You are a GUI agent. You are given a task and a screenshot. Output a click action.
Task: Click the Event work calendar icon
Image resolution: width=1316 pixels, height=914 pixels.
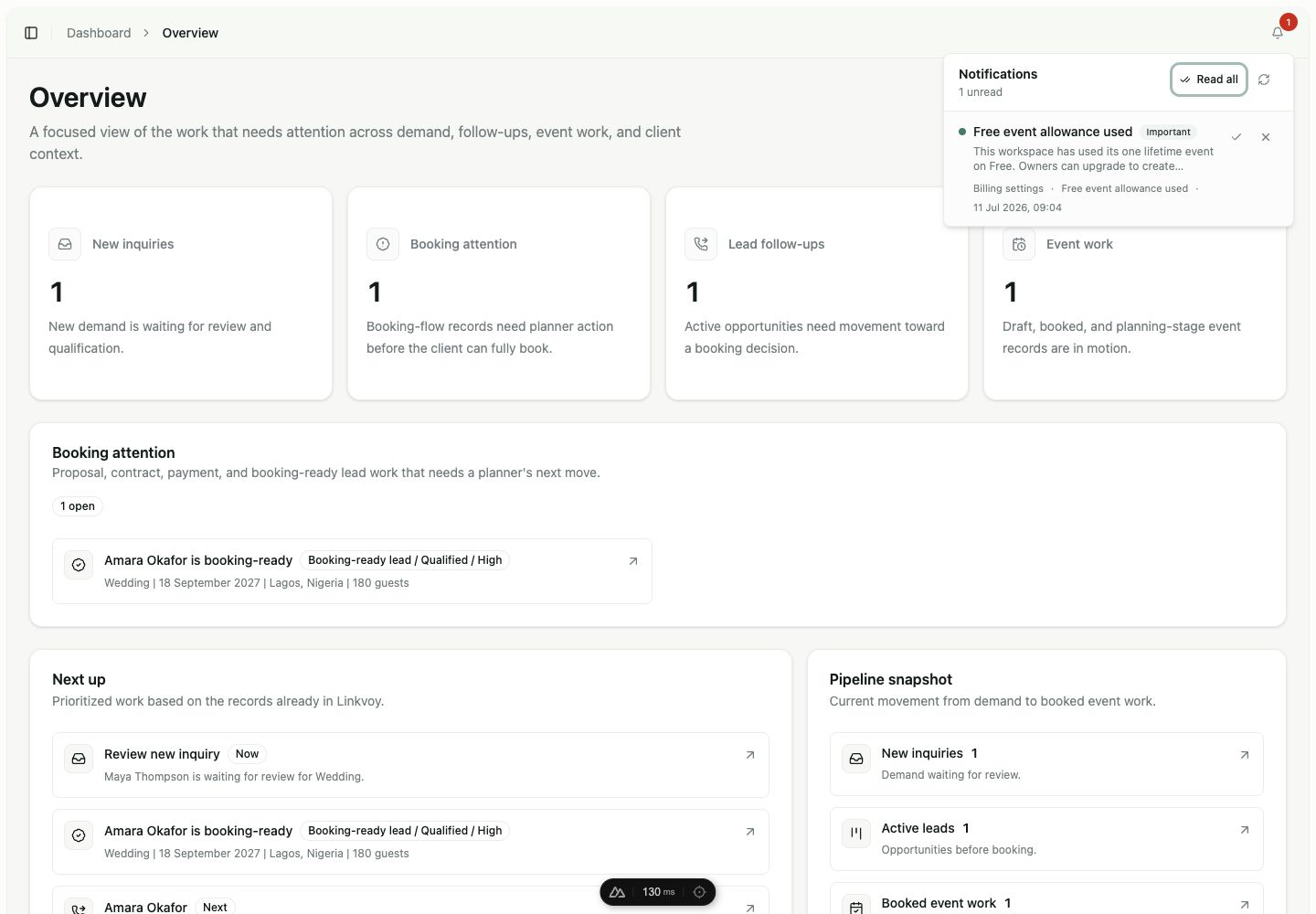(1019, 244)
